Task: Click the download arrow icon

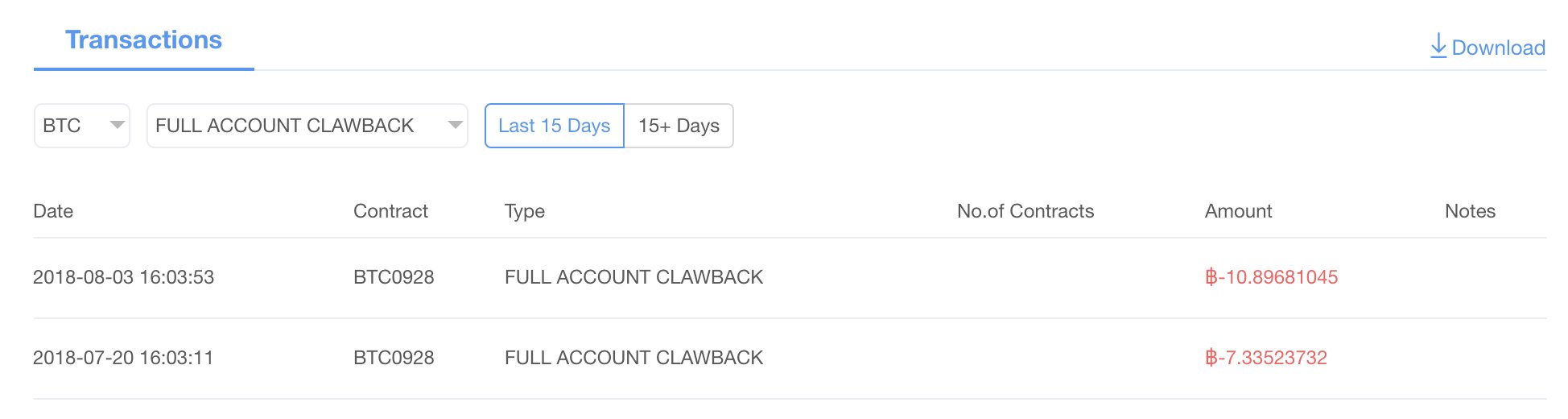Action: pos(1438,46)
